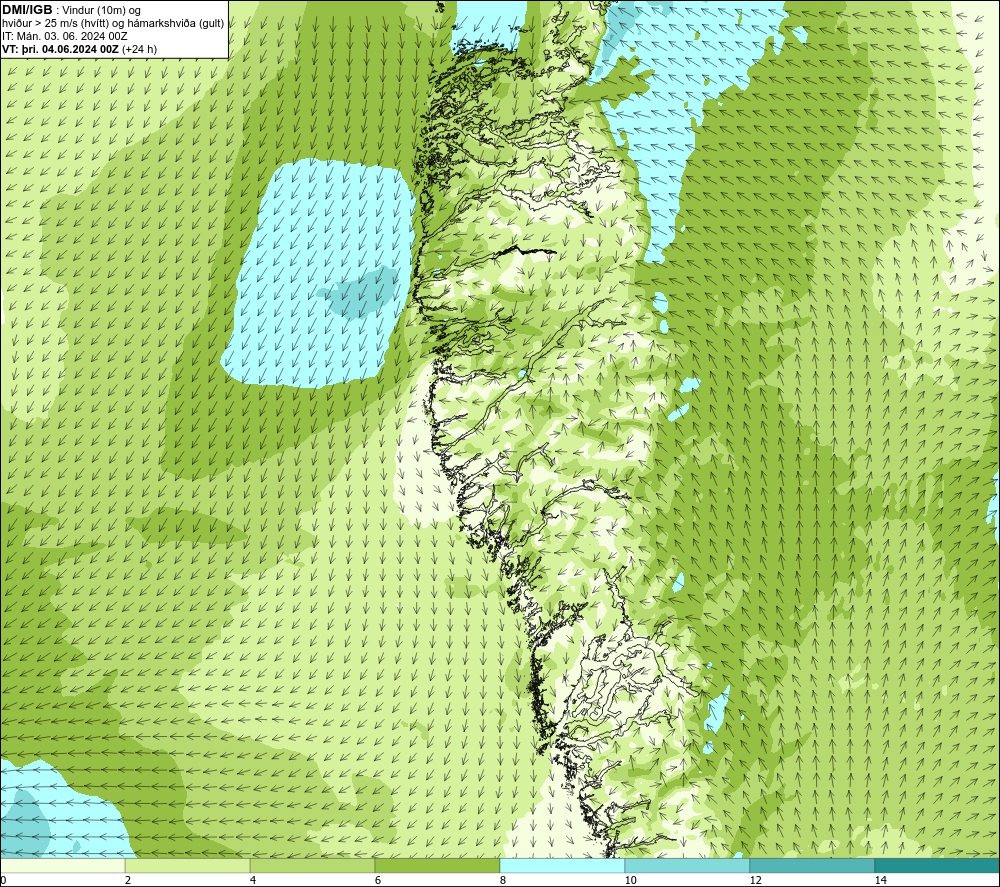Click the legend scale label '12'
The width and height of the screenshot is (1000, 887).
point(755,881)
